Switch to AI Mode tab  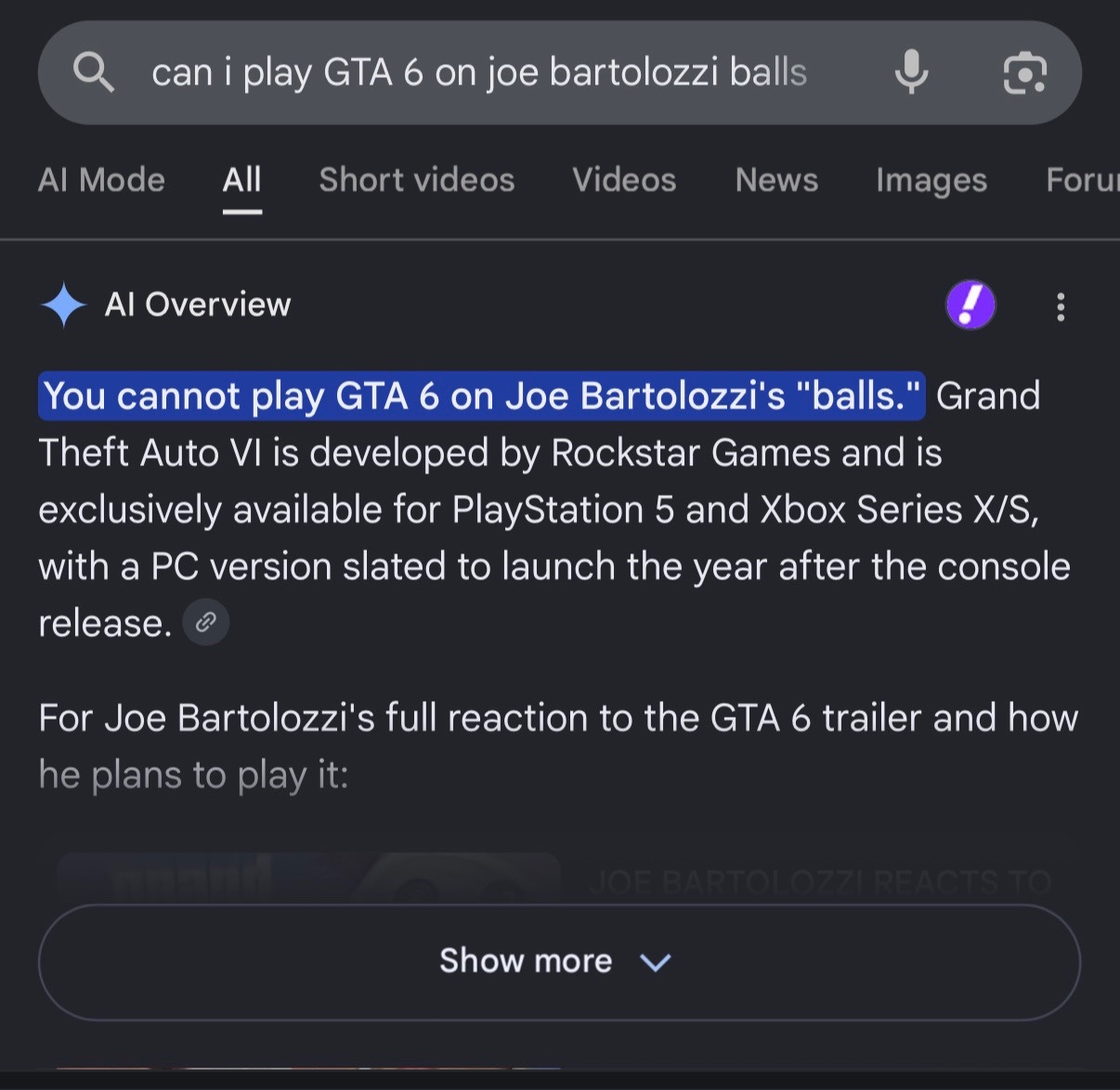[101, 180]
